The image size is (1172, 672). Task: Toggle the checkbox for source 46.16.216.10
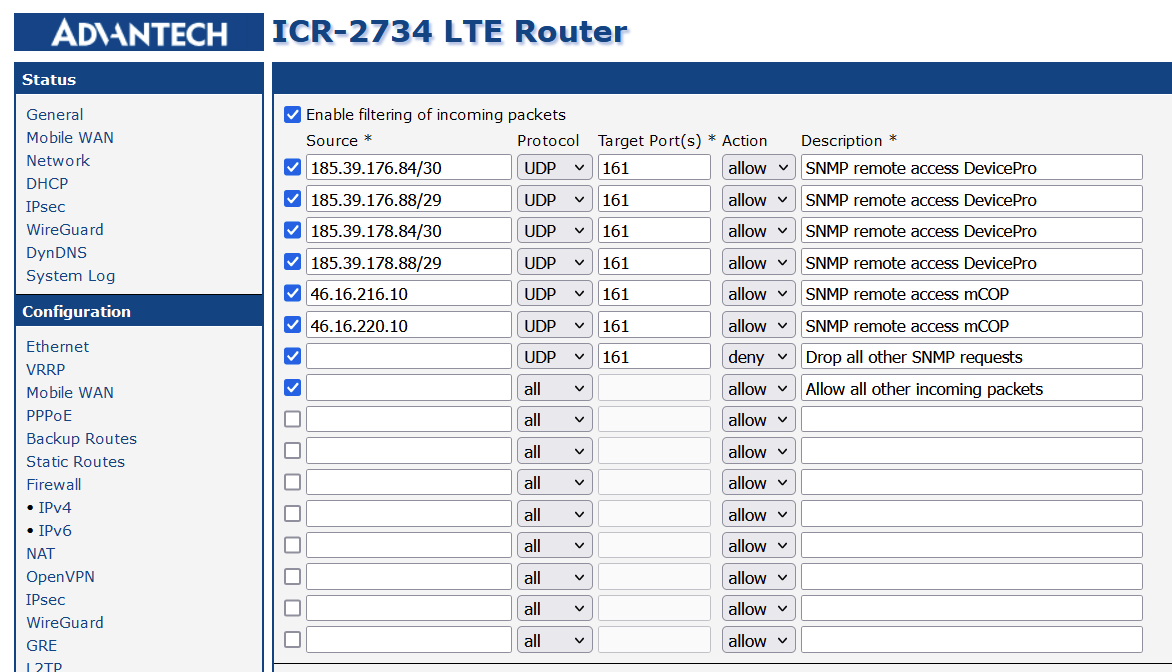tap(292, 293)
